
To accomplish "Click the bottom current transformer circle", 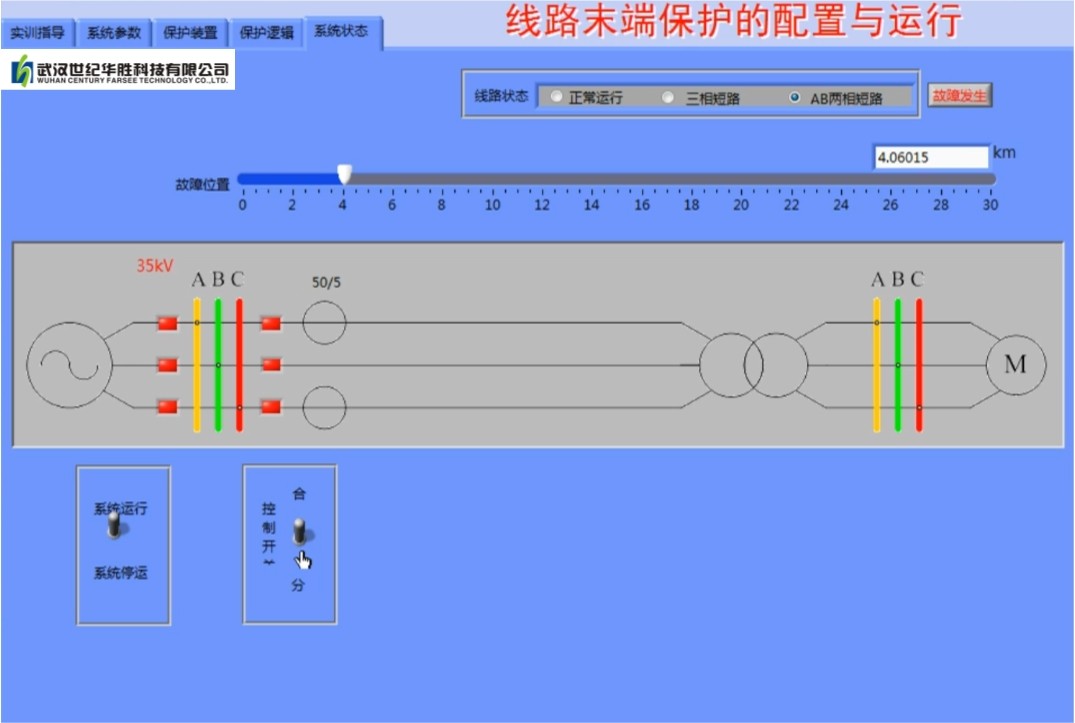I will [324, 408].
